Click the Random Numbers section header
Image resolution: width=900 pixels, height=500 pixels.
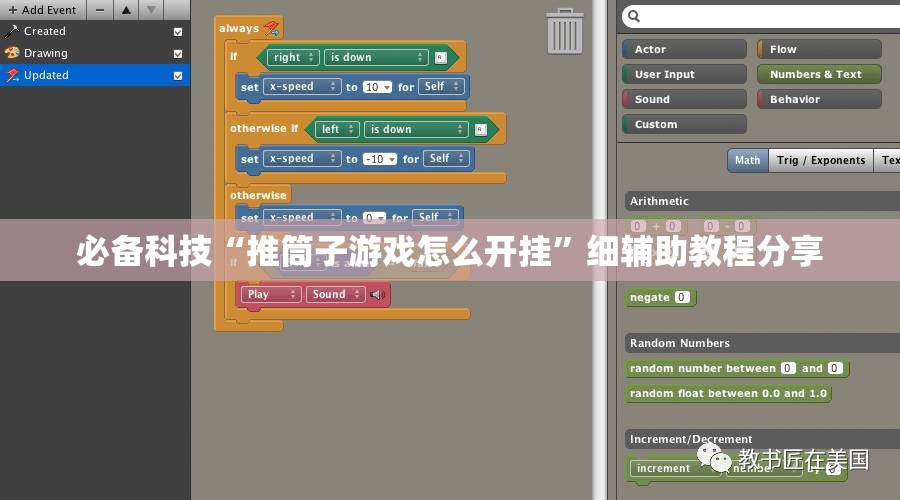[762, 343]
